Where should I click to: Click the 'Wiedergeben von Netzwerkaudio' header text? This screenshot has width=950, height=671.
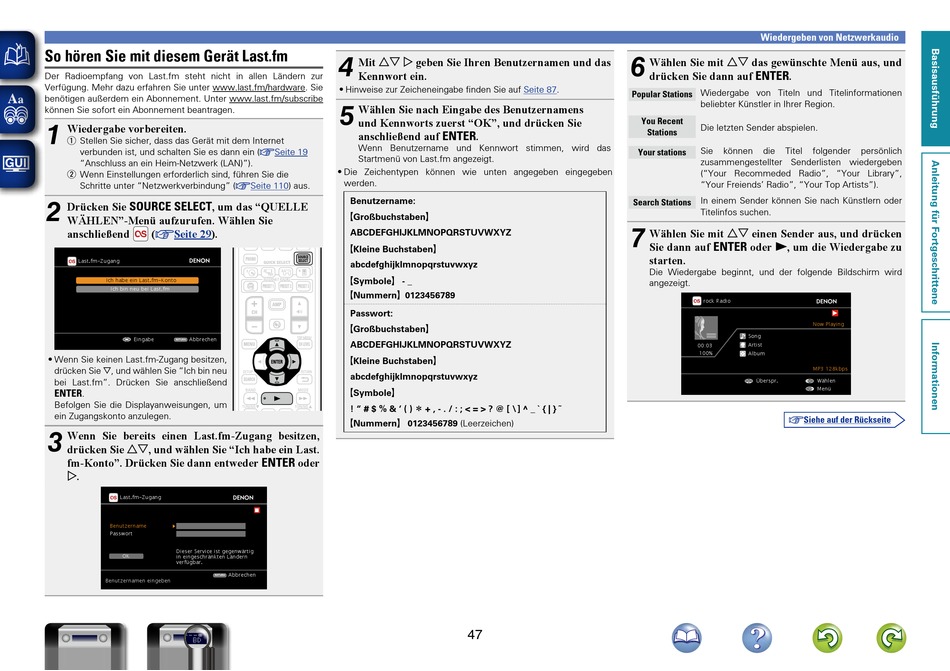click(829, 38)
